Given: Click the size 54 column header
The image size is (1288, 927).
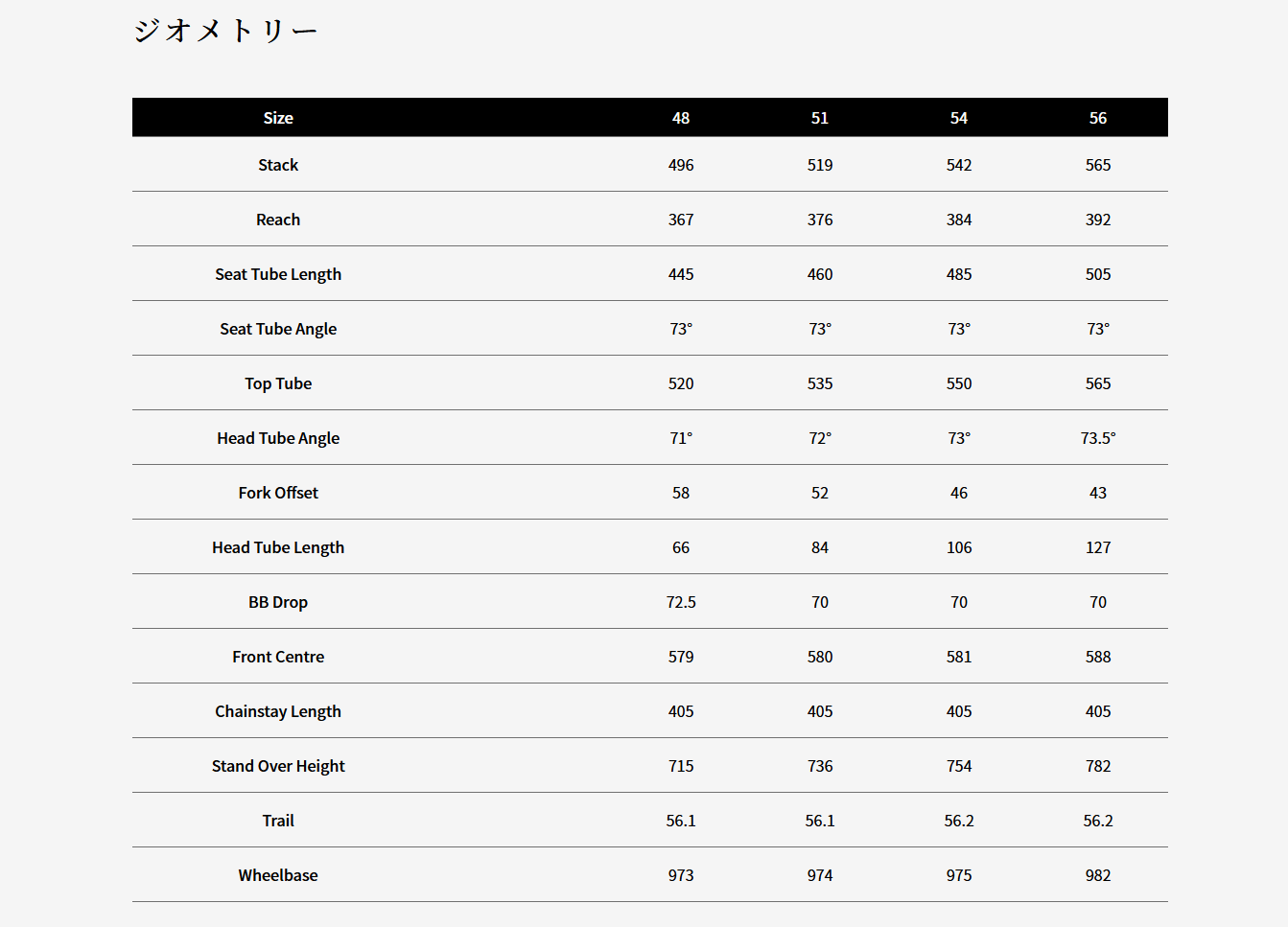Looking at the screenshot, I should (x=959, y=118).
